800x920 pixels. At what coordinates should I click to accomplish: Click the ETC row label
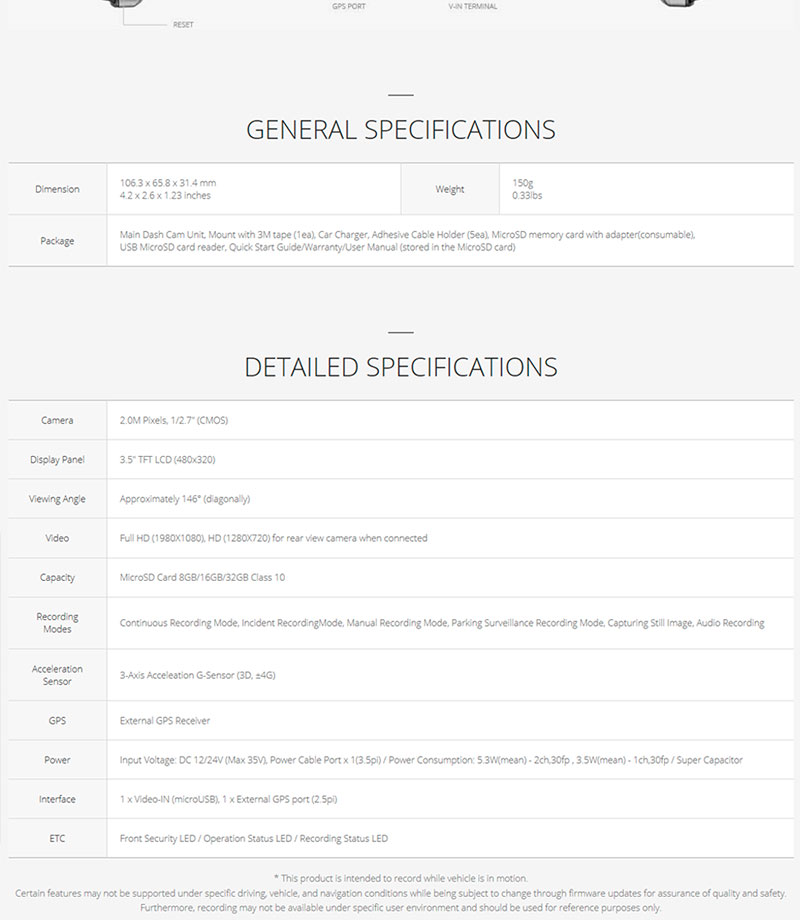click(57, 838)
